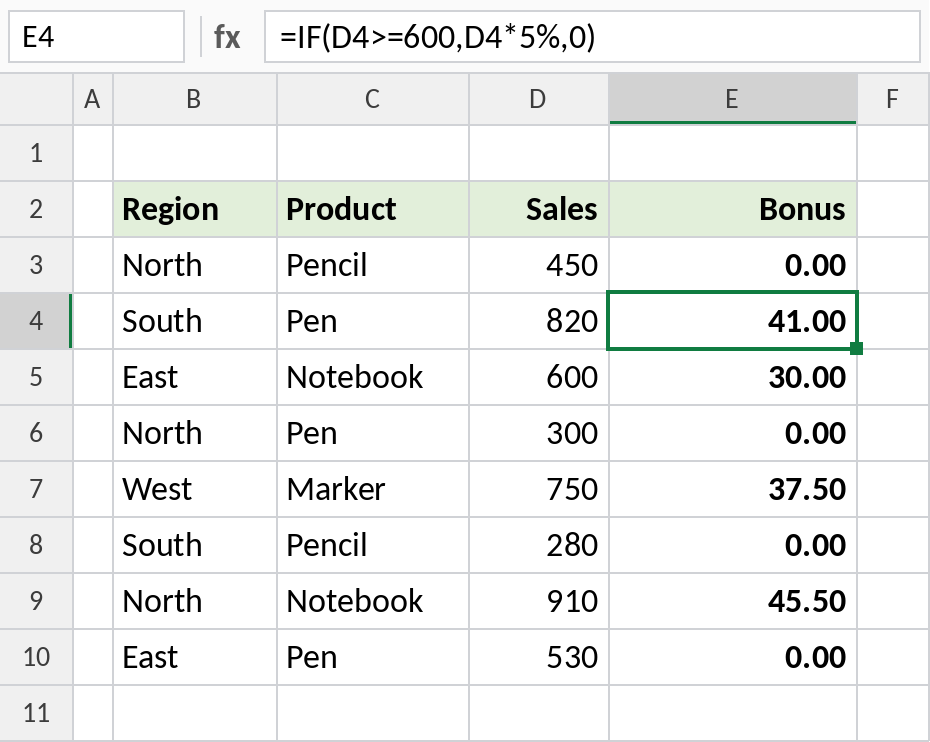Select row 8 header
This screenshot has width=930, height=742.
point(36,544)
